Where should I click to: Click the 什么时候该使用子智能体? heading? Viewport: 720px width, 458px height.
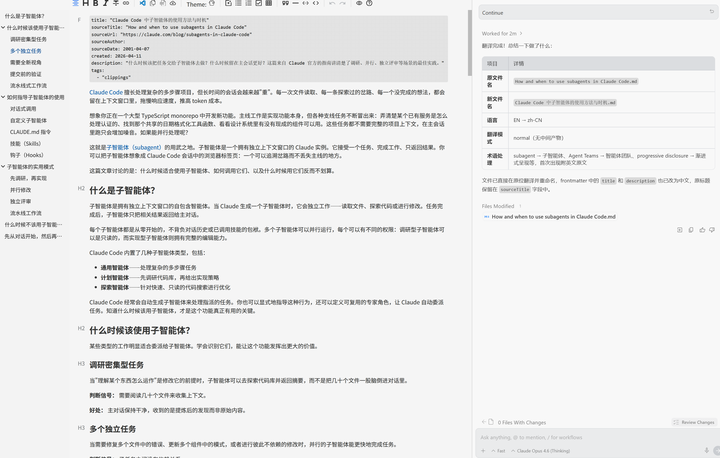pos(140,330)
